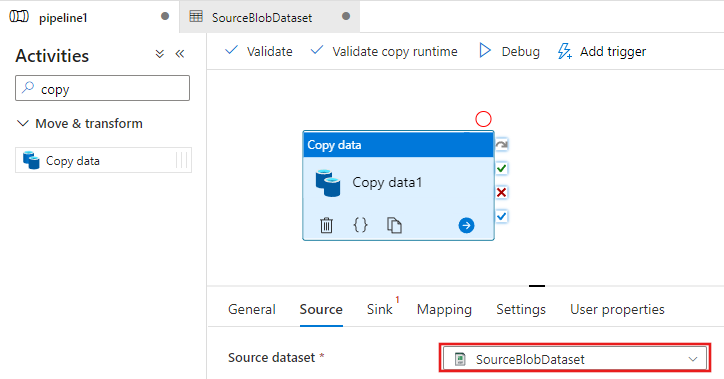The height and width of the screenshot is (379, 724).
Task: View source code with braces icon
Action: [x=360, y=225]
